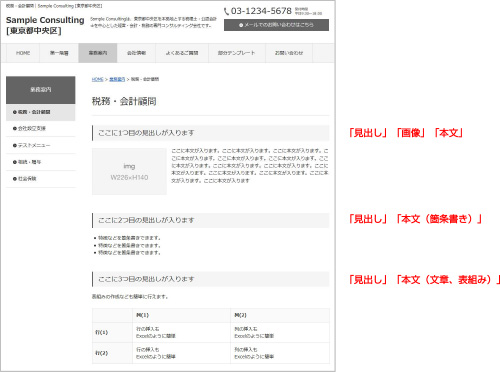The height and width of the screenshot is (372, 500).
Task: Click the img W226×H140 placeholder image
Action: [x=129, y=171]
